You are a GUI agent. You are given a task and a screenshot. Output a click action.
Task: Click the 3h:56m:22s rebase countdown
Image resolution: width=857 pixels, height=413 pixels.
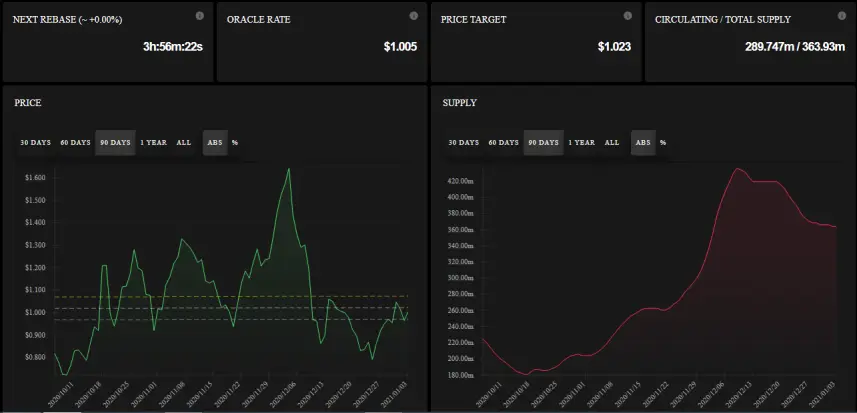173,47
